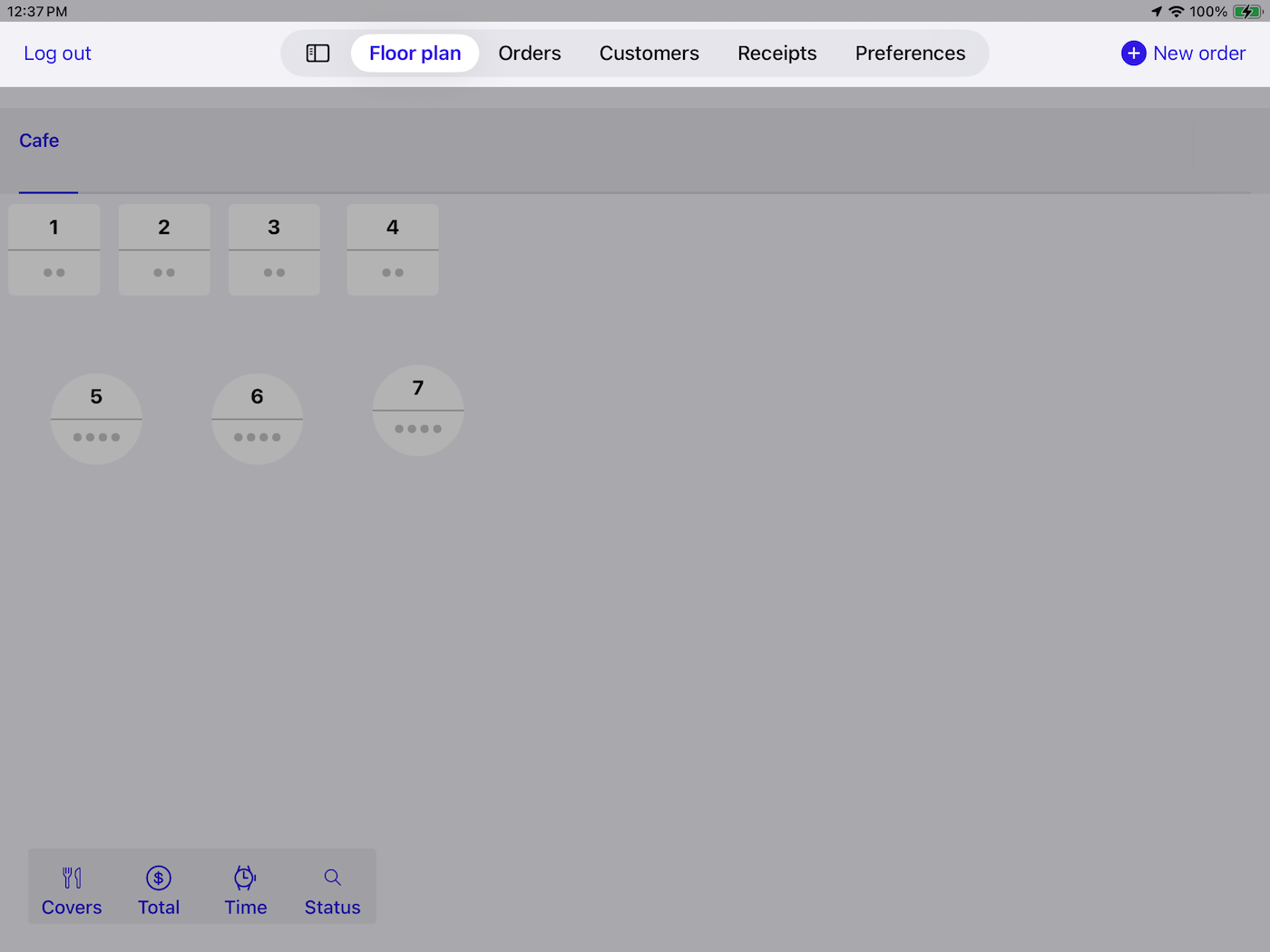This screenshot has height=952, width=1270.
Task: Toggle the sidebar panel icon
Action: pos(317,53)
